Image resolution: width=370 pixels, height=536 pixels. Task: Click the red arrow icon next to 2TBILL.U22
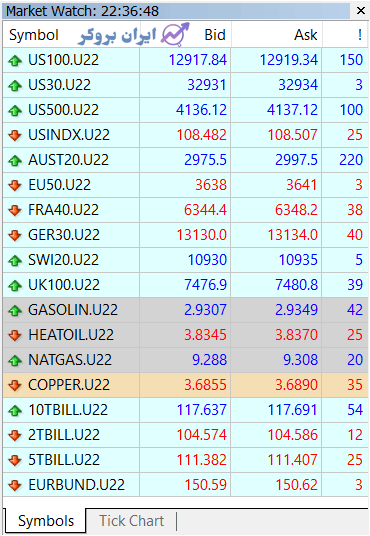[x=15, y=435]
